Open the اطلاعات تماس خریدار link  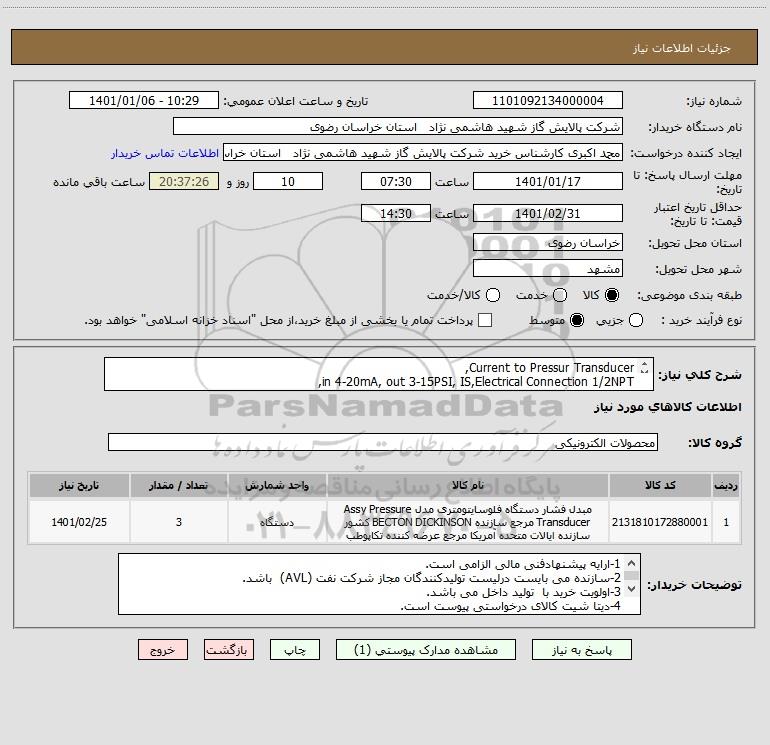(x=165, y=153)
